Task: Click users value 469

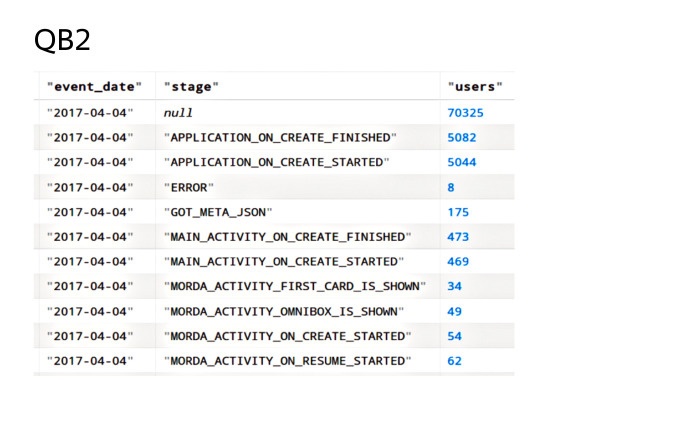Action: pos(458,261)
